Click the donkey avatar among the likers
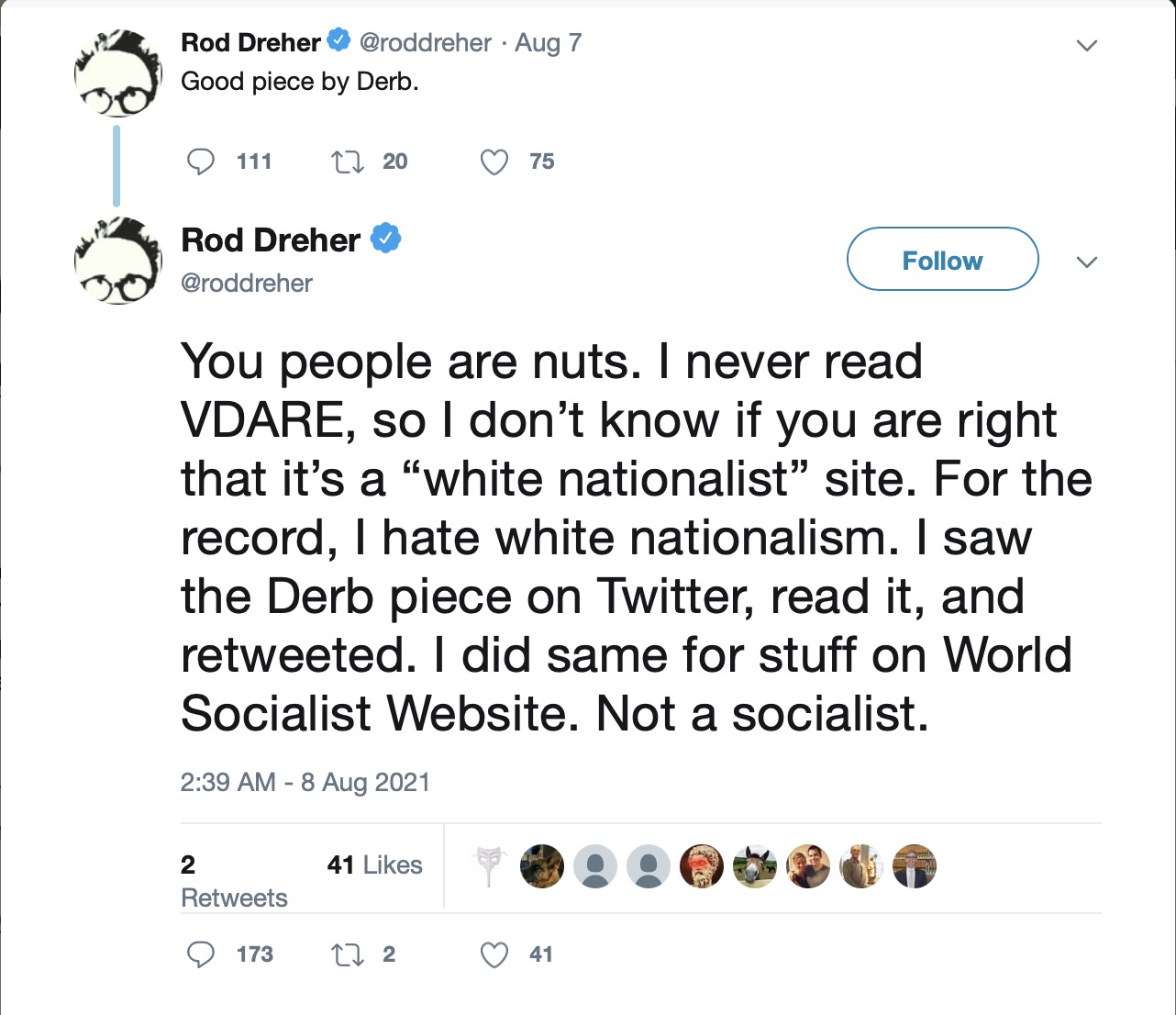 tap(755, 865)
